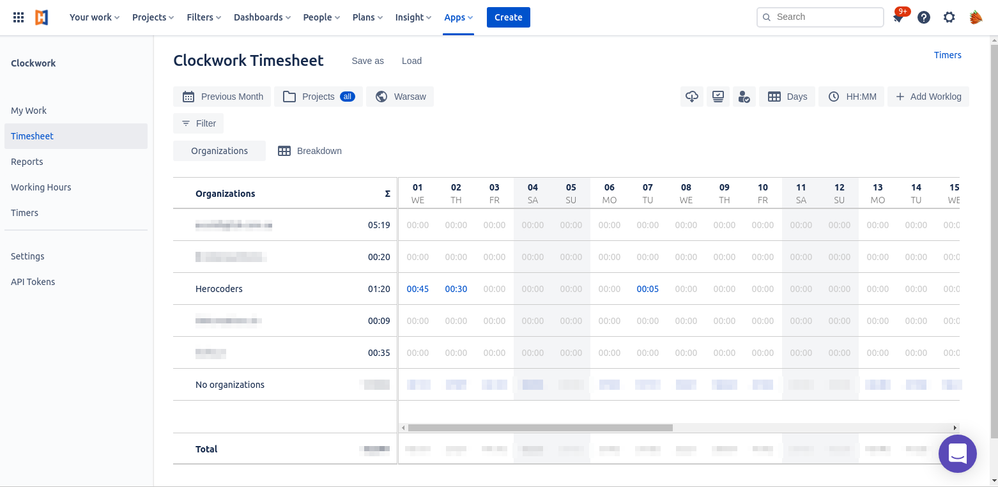Select the No organizations row label

(230, 385)
